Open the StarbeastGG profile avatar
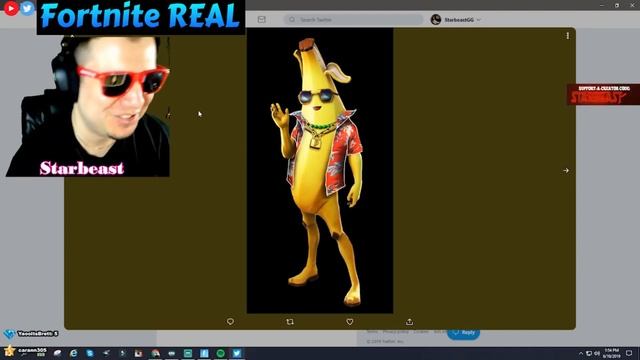640x360 pixels. [436, 20]
